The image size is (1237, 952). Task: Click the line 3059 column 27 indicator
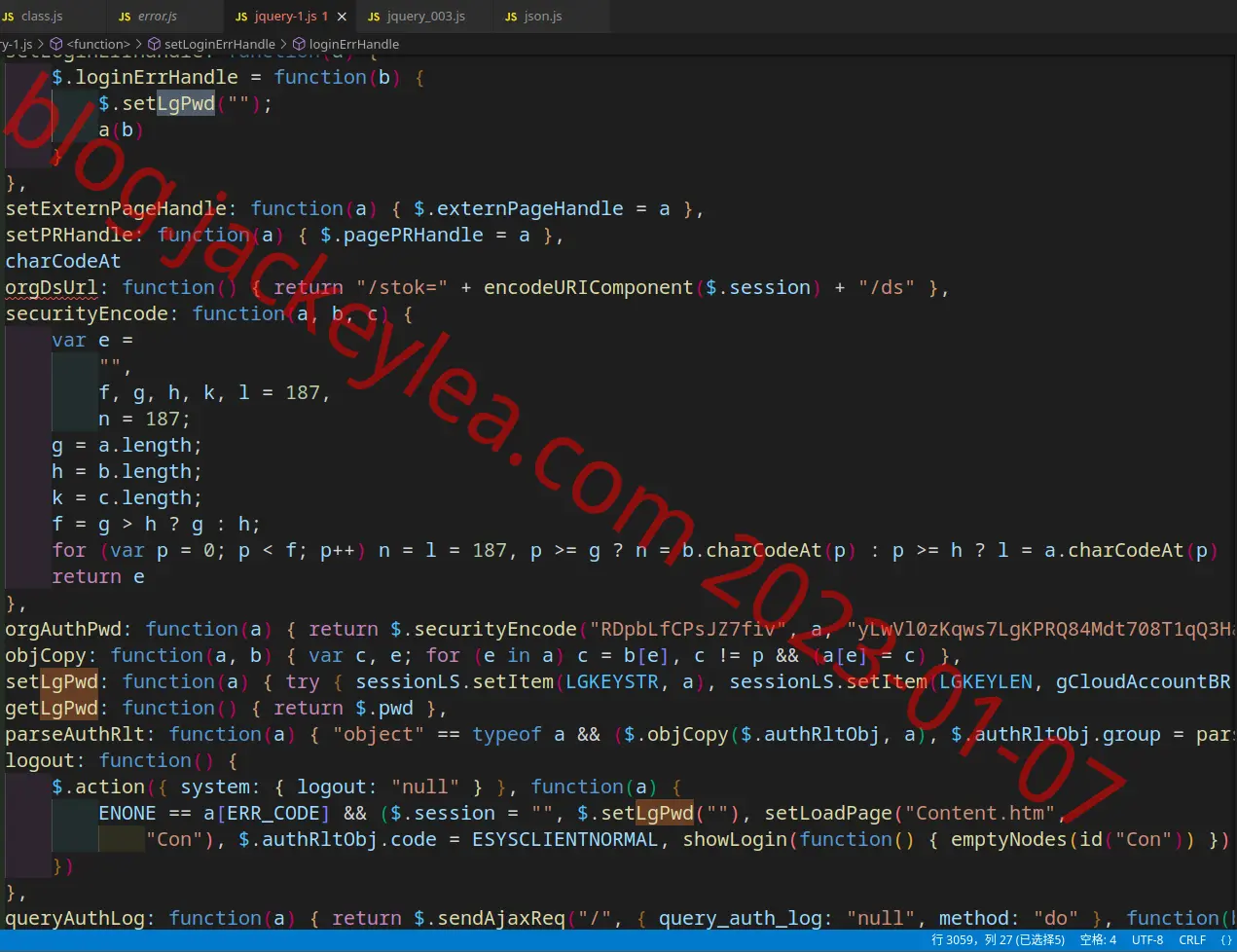999,940
